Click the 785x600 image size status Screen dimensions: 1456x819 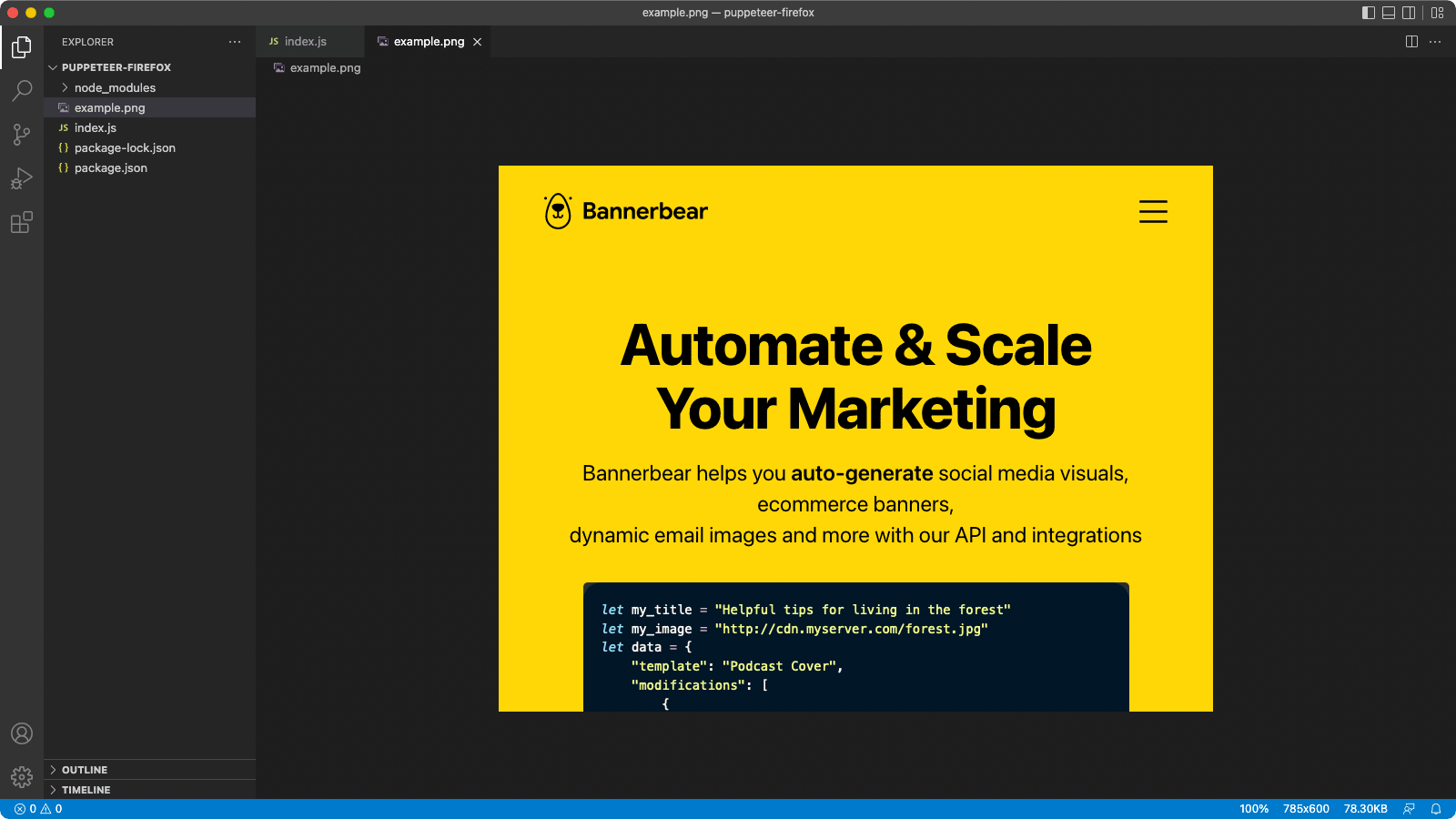tap(1306, 809)
